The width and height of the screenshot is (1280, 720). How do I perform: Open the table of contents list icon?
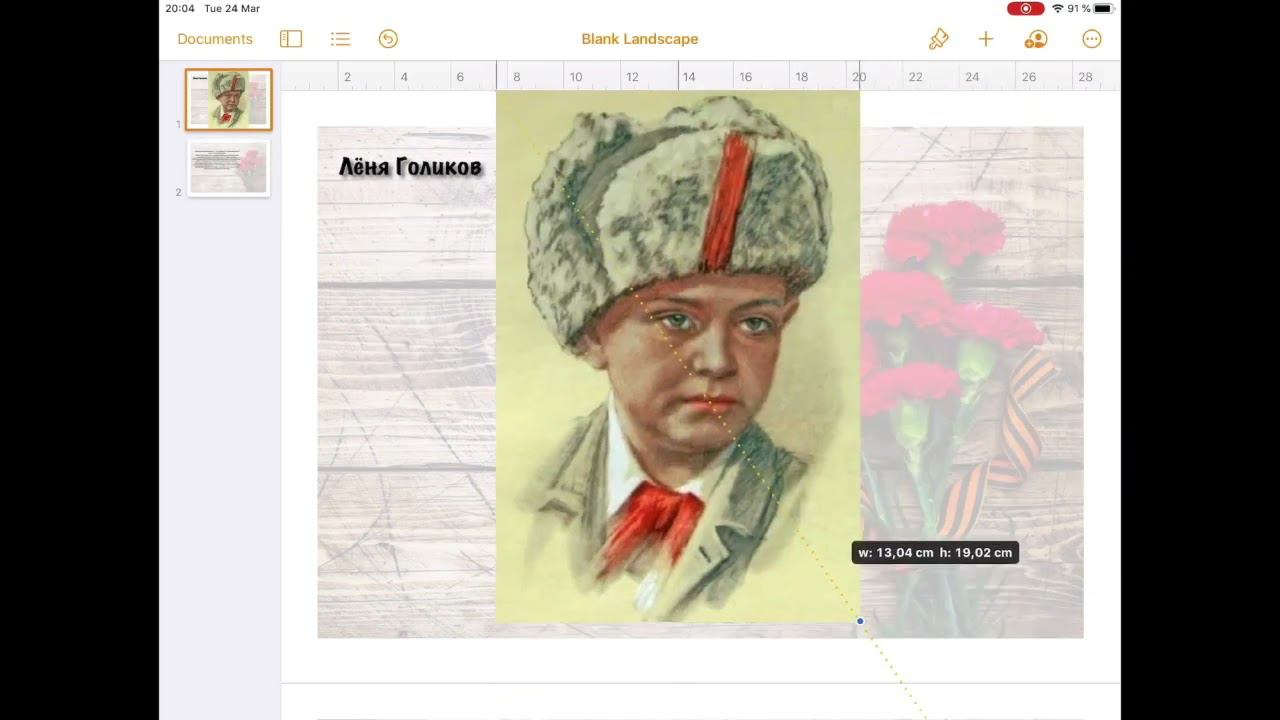coord(340,39)
